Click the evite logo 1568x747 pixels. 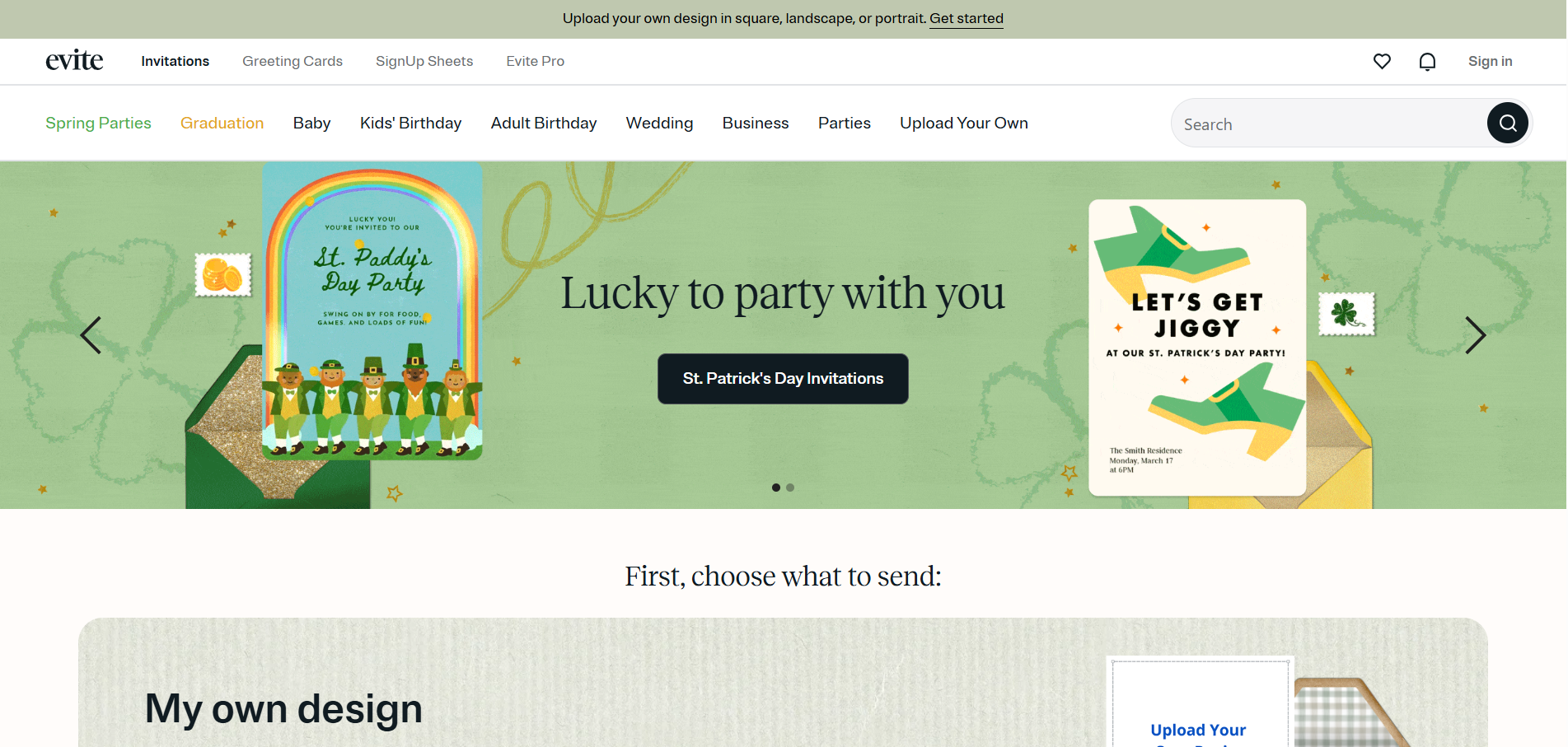click(74, 60)
